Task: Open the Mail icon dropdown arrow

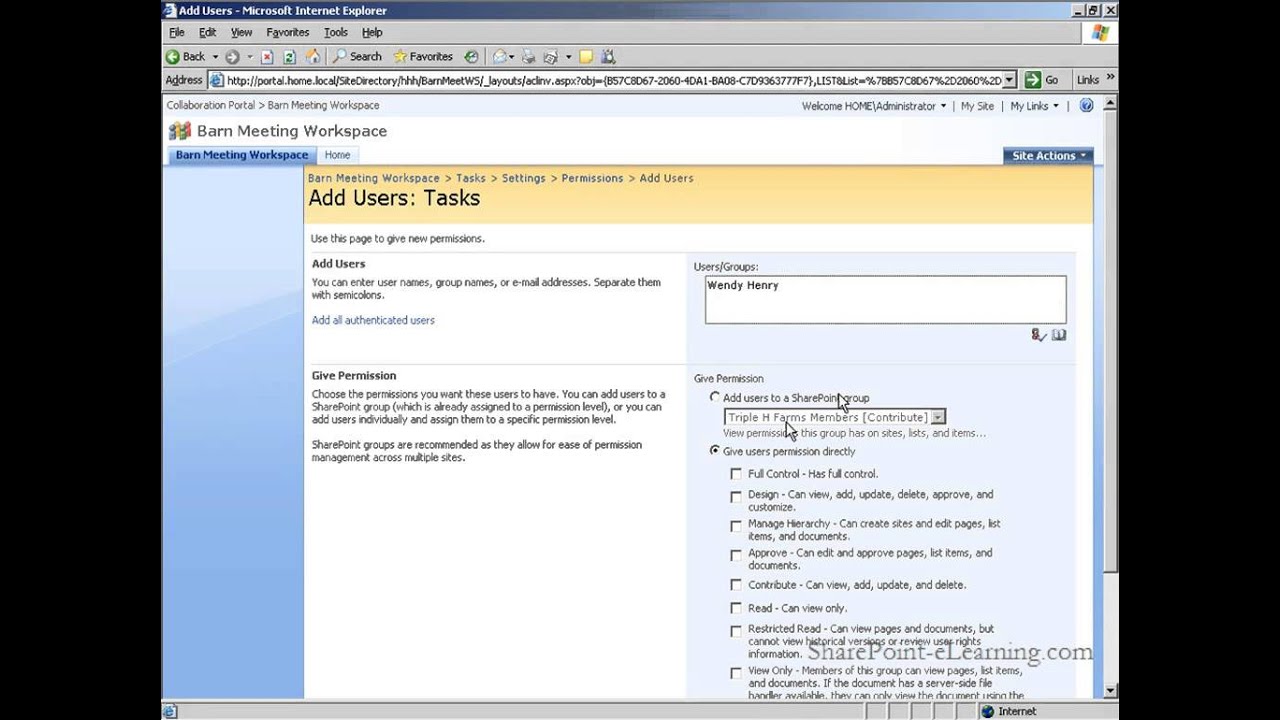Action: click(512, 57)
